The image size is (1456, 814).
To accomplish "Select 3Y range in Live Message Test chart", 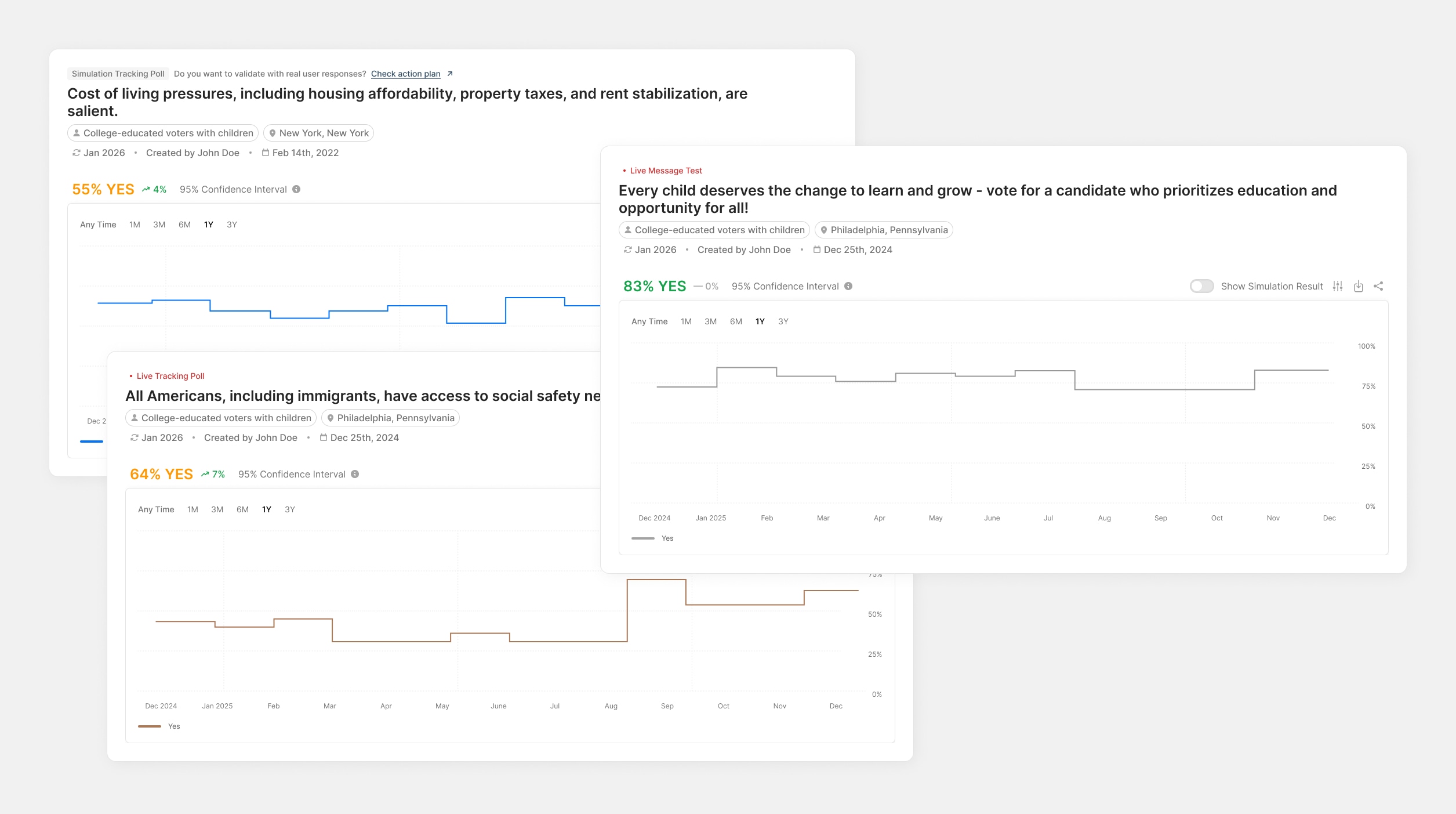I will [x=783, y=321].
